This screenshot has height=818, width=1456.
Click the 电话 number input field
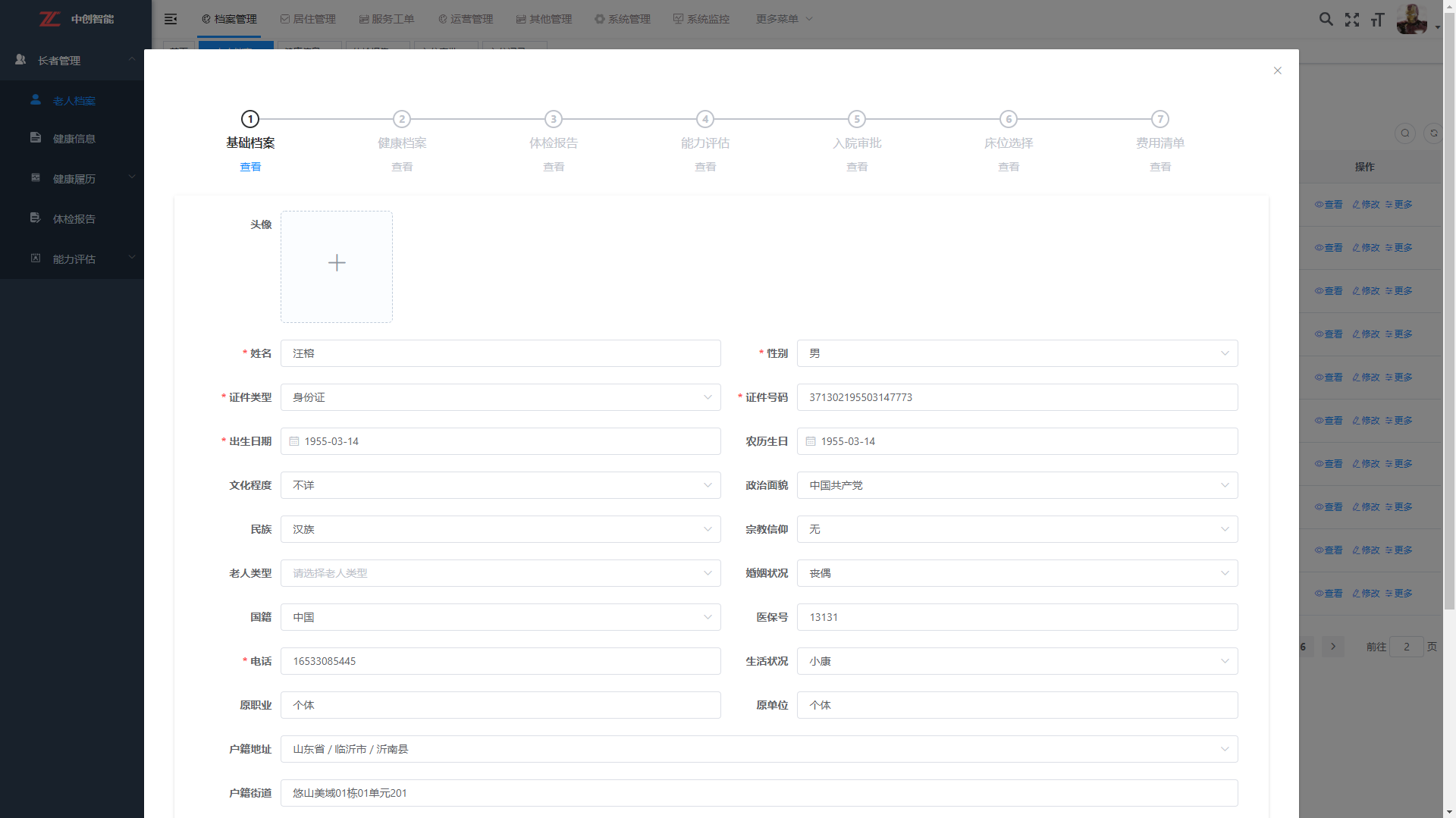(500, 661)
